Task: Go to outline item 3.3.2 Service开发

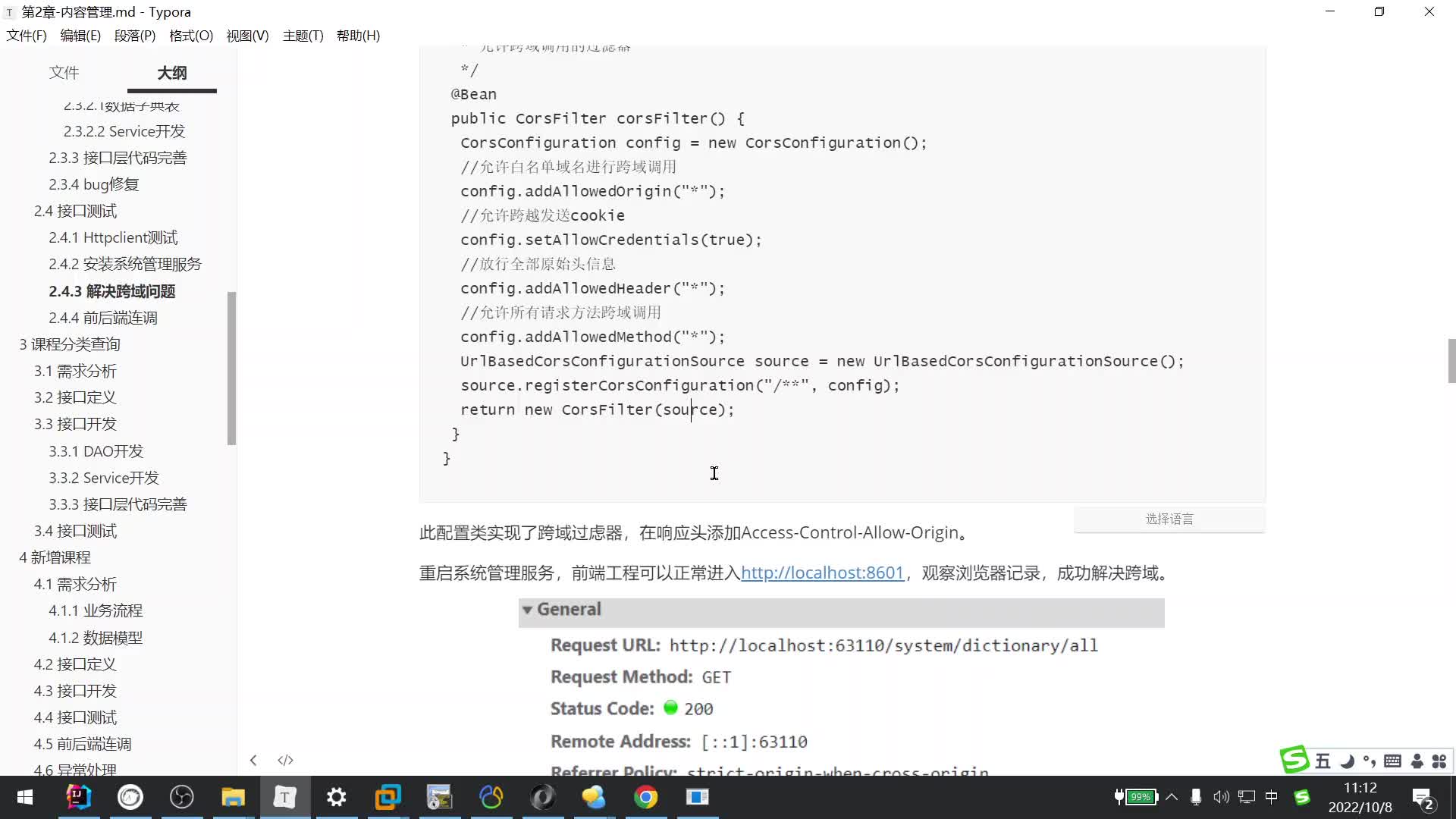Action: [x=104, y=478]
